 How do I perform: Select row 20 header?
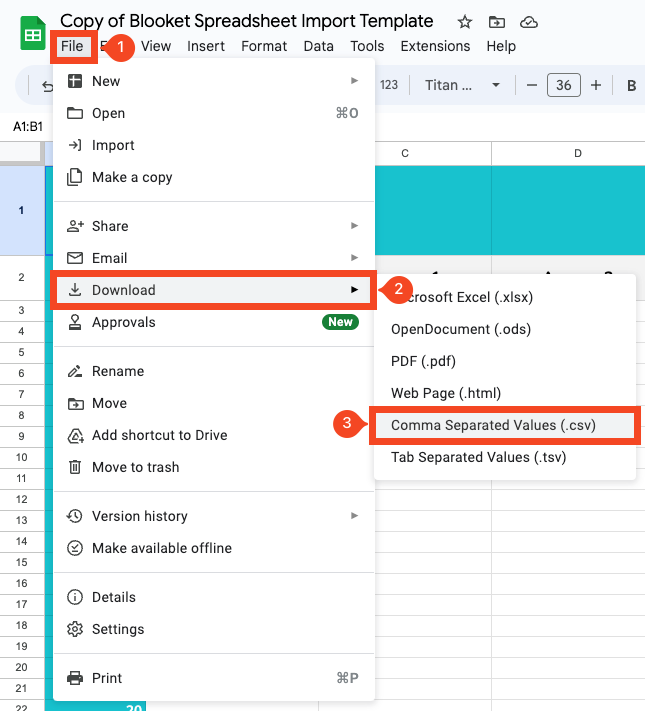click(x=21, y=667)
